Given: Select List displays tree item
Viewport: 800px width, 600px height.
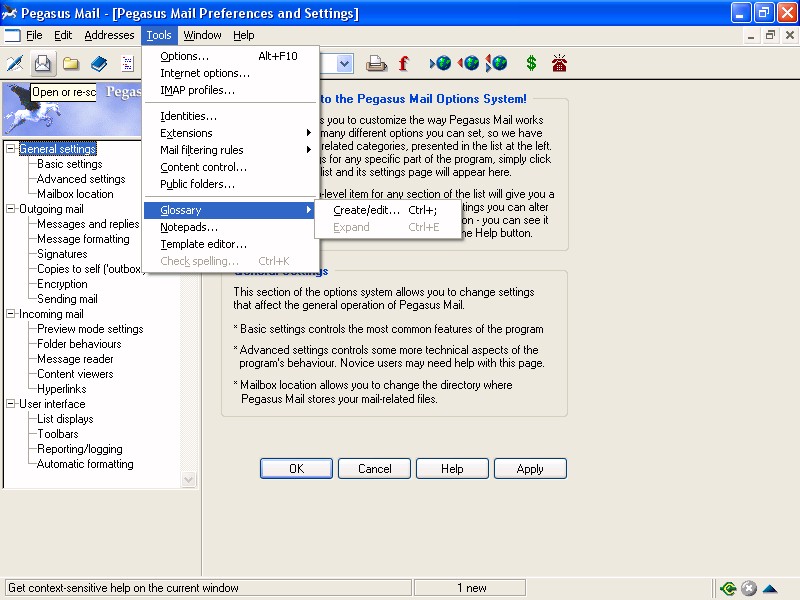Looking at the screenshot, I should tap(65, 419).
